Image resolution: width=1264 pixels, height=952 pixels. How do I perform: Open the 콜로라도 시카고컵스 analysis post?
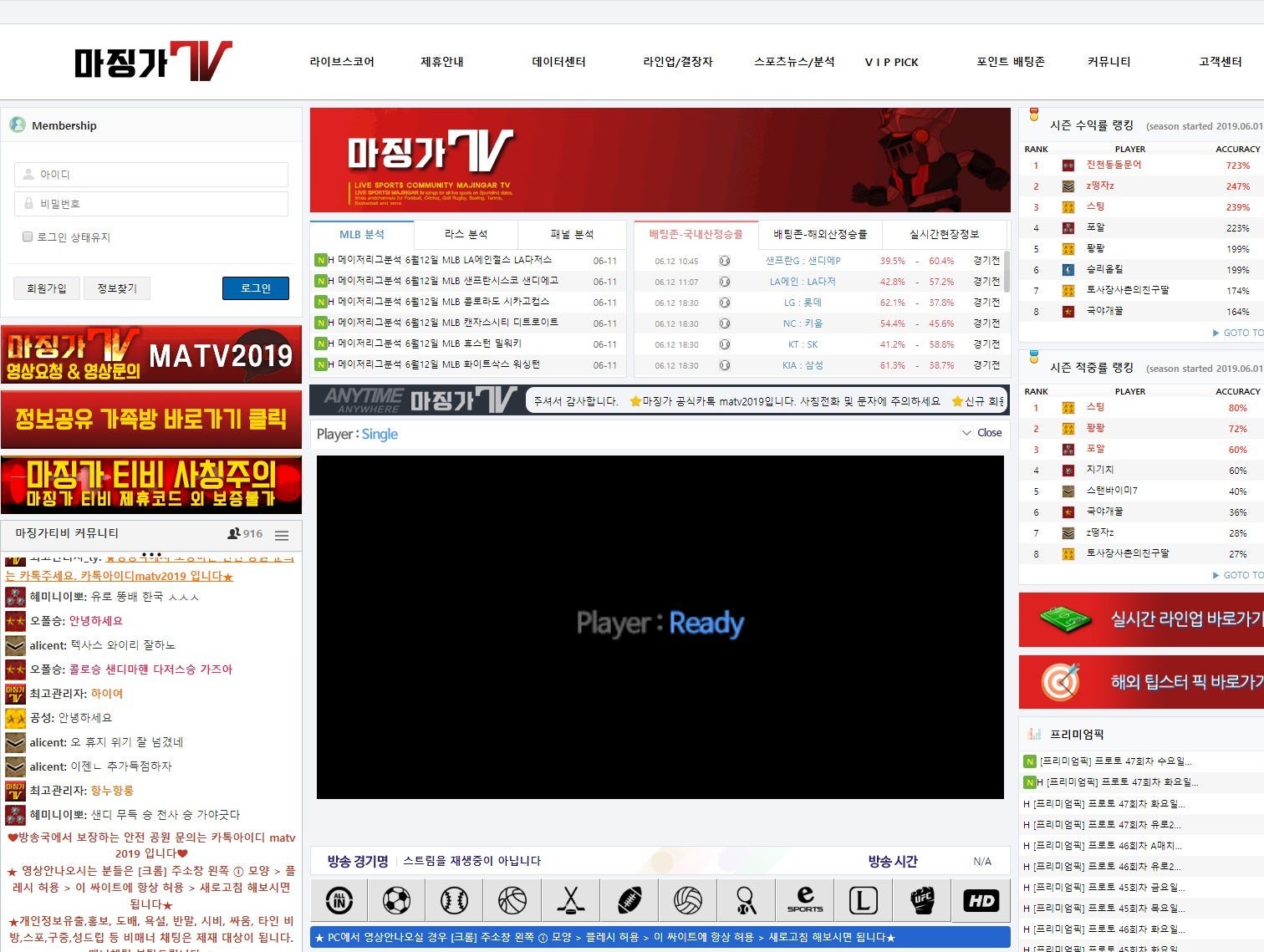click(439, 302)
